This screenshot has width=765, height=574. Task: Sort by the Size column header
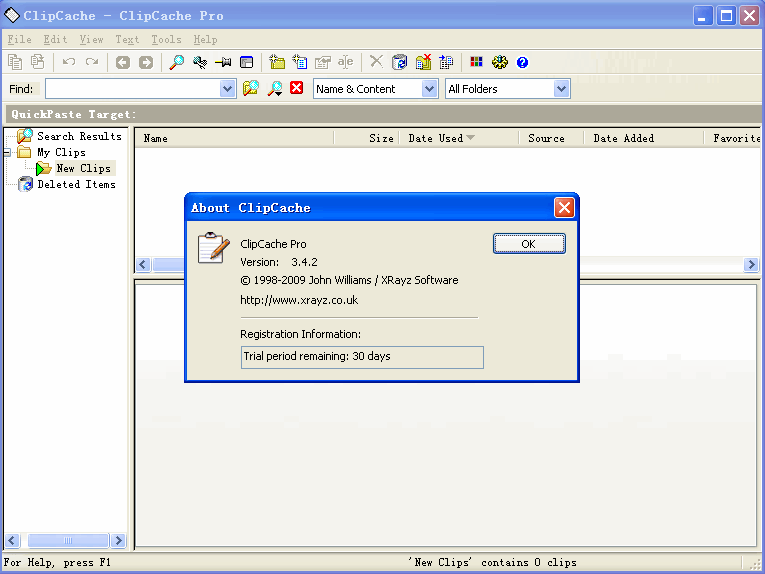point(367,139)
